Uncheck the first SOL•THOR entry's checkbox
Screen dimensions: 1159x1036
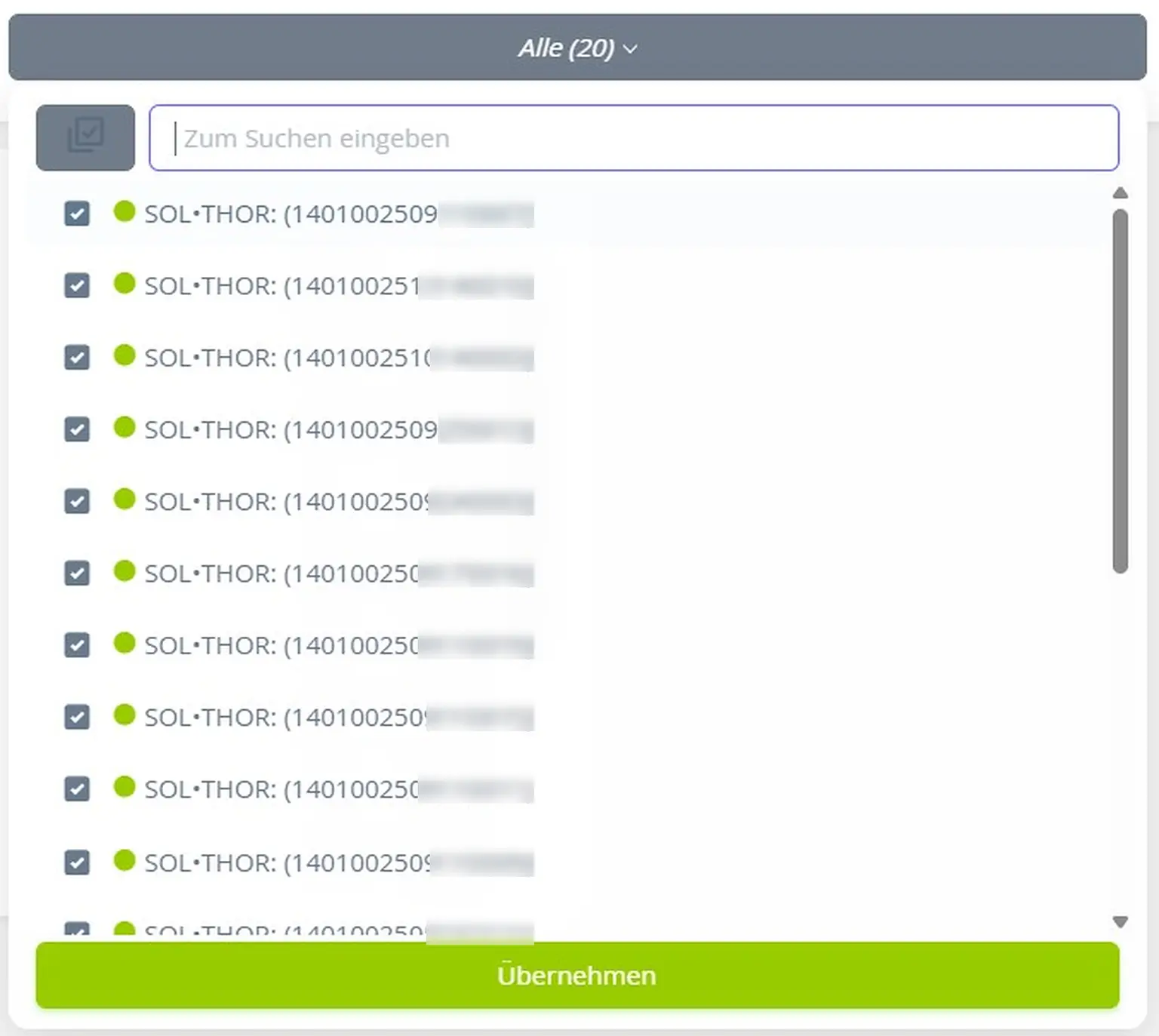(x=77, y=214)
